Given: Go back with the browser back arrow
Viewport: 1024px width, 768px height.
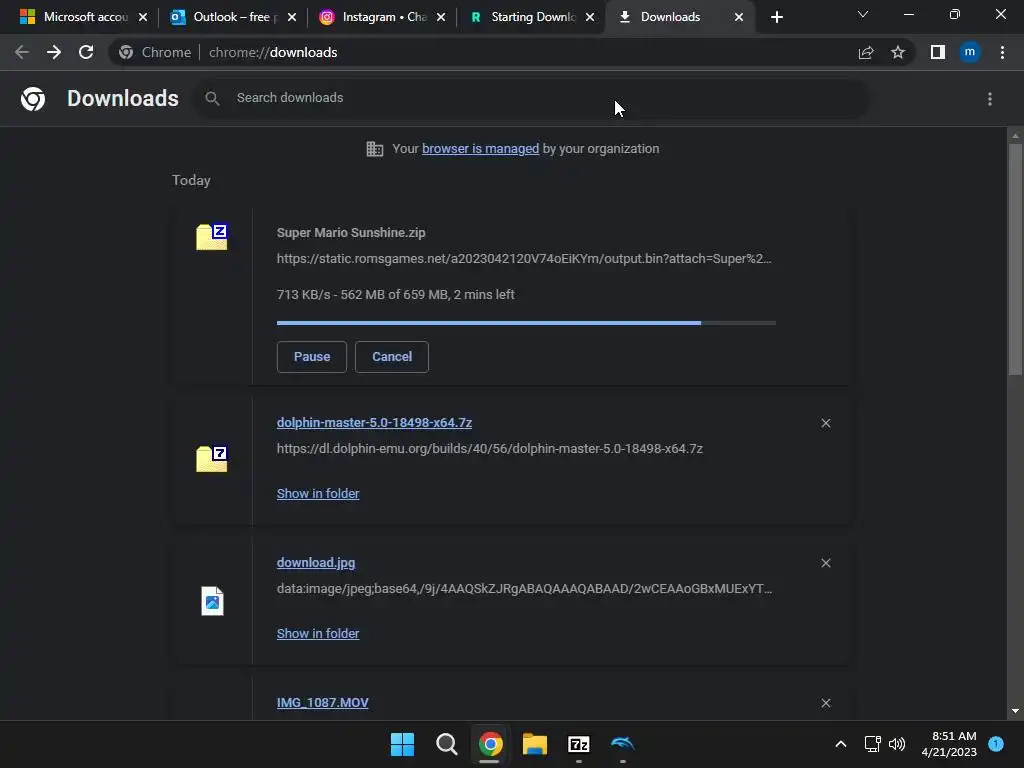Looking at the screenshot, I should [22, 52].
